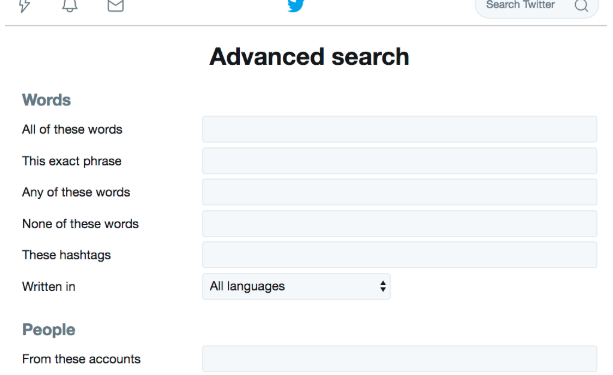This screenshot has width=613, height=375.
Task: Open the Notifications bell icon
Action: click(x=70, y=5)
